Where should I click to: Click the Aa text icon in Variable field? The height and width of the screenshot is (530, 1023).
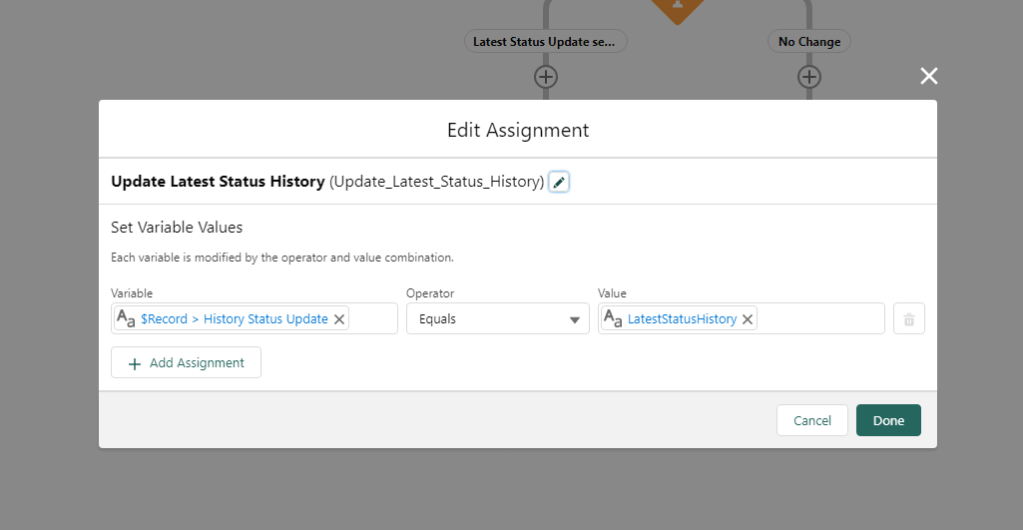pyautogui.click(x=127, y=319)
